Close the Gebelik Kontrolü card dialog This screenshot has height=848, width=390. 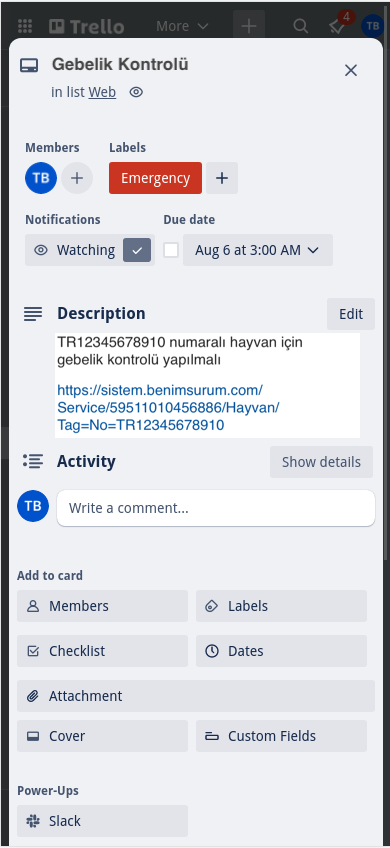point(351,70)
